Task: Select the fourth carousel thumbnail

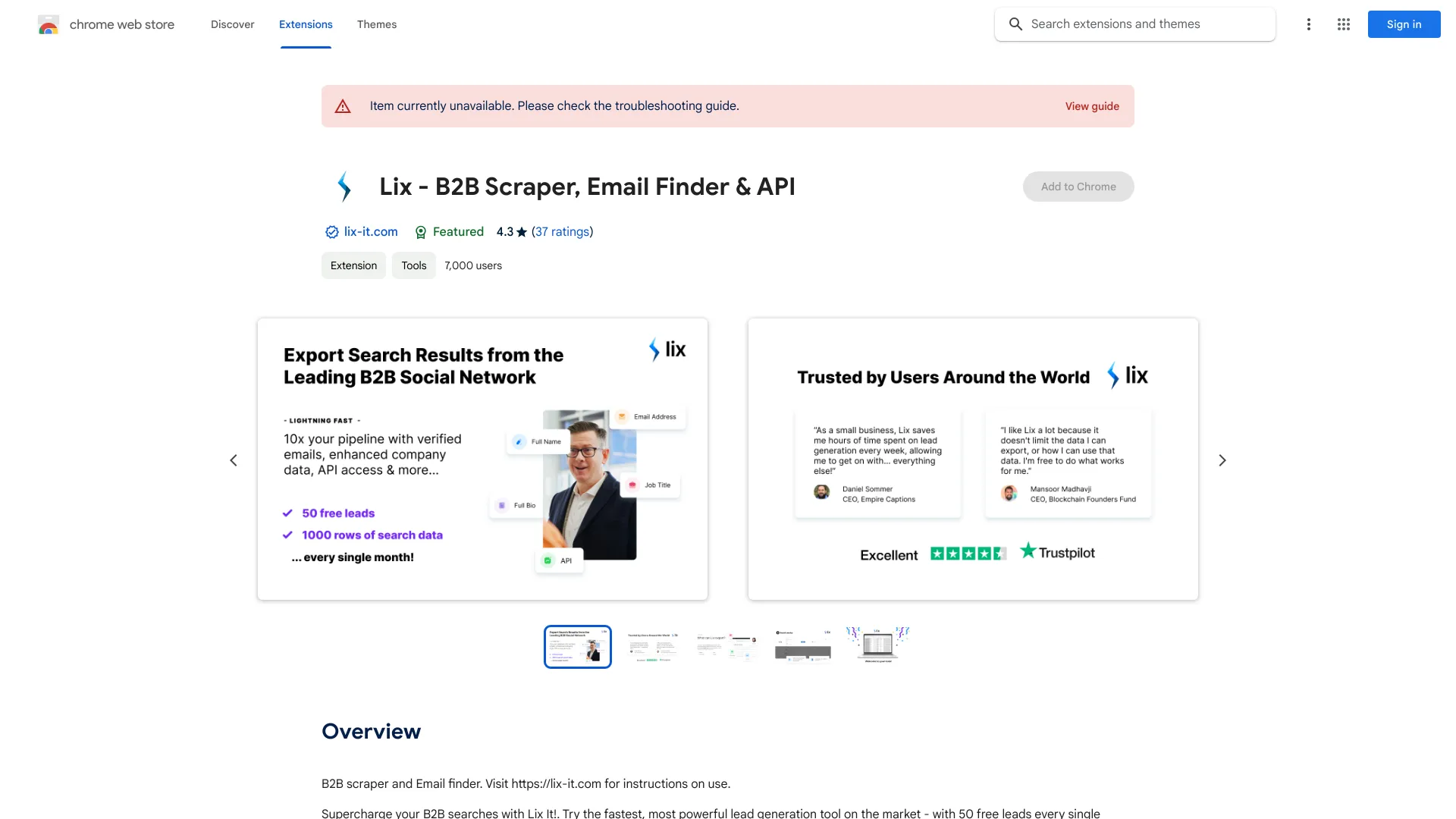Action: point(802,646)
